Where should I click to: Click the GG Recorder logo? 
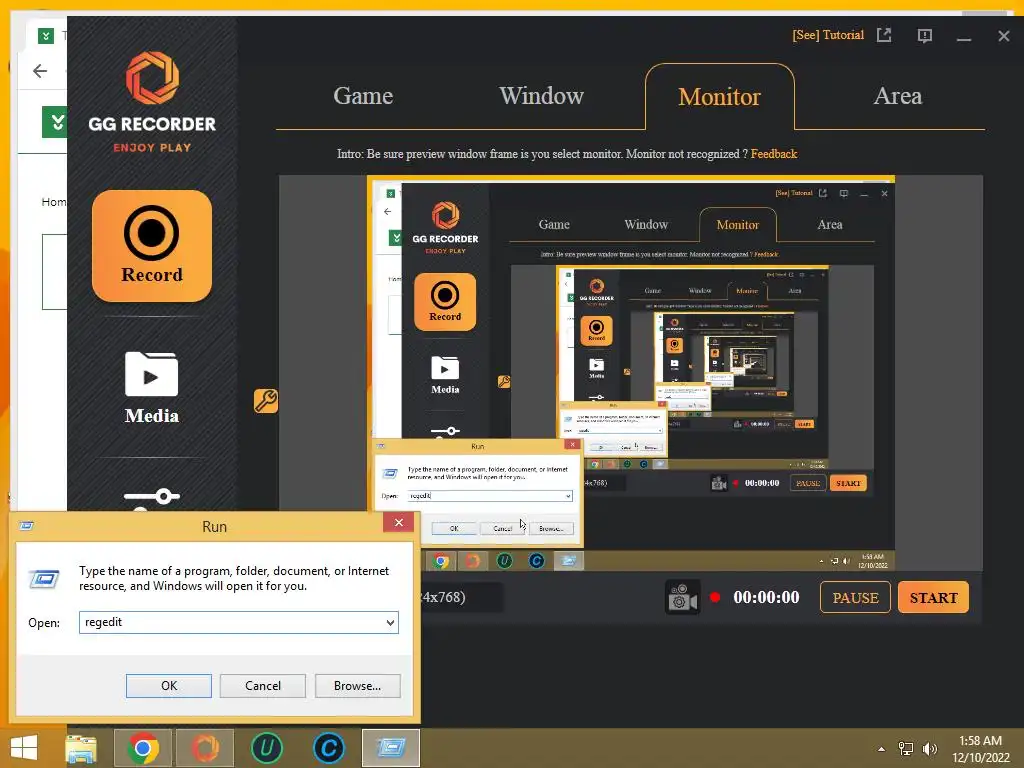(152, 101)
